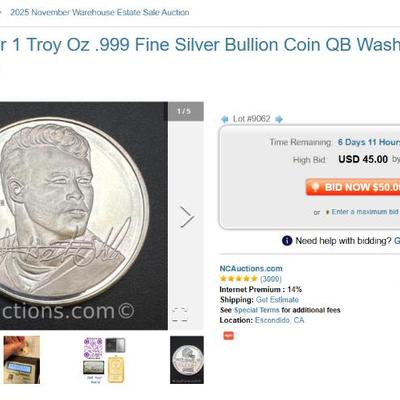Click BID NOW $50.00 button

[x=353, y=187]
